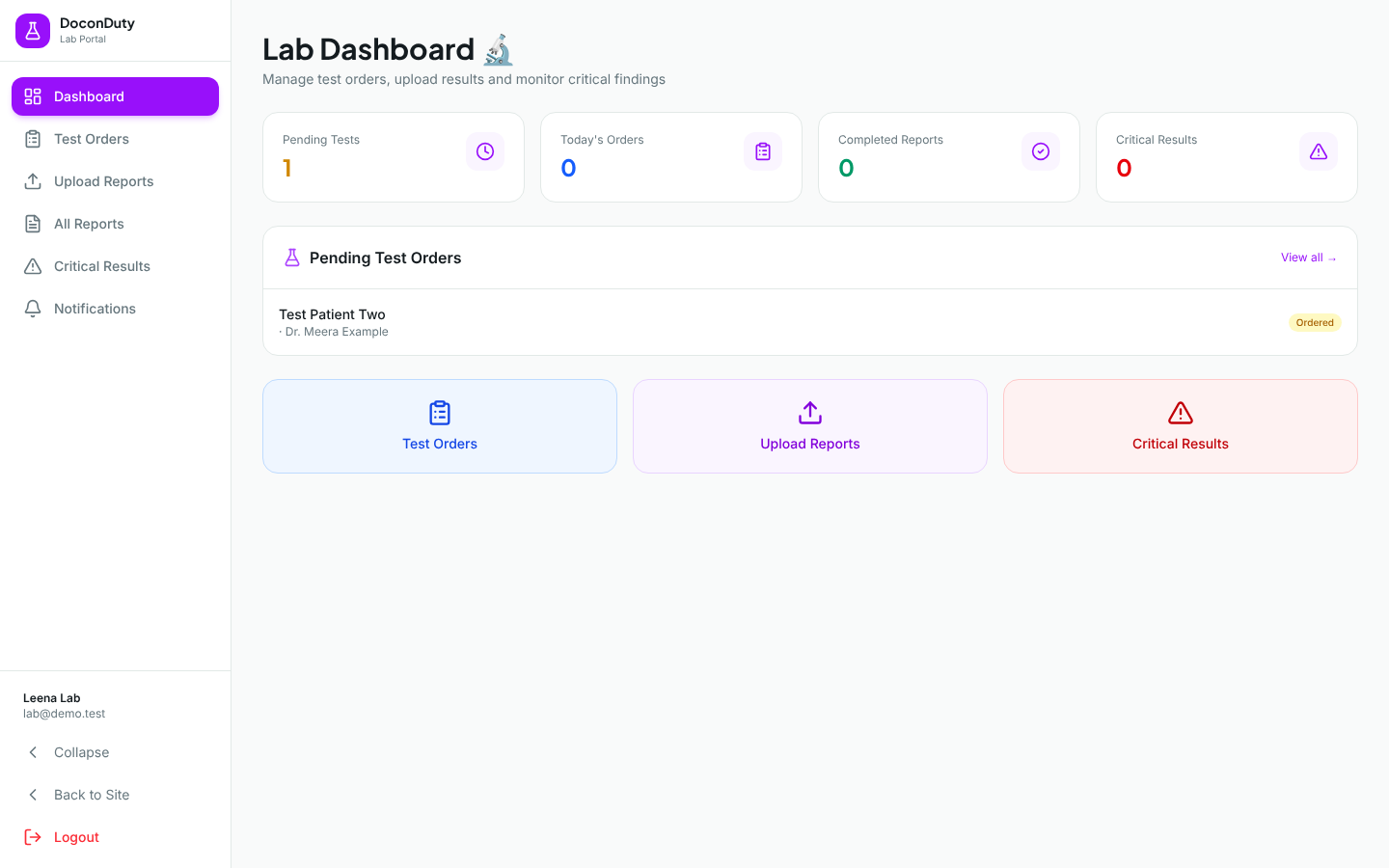
Task: Click the clock icon on Pending Tests card
Action: (x=485, y=151)
